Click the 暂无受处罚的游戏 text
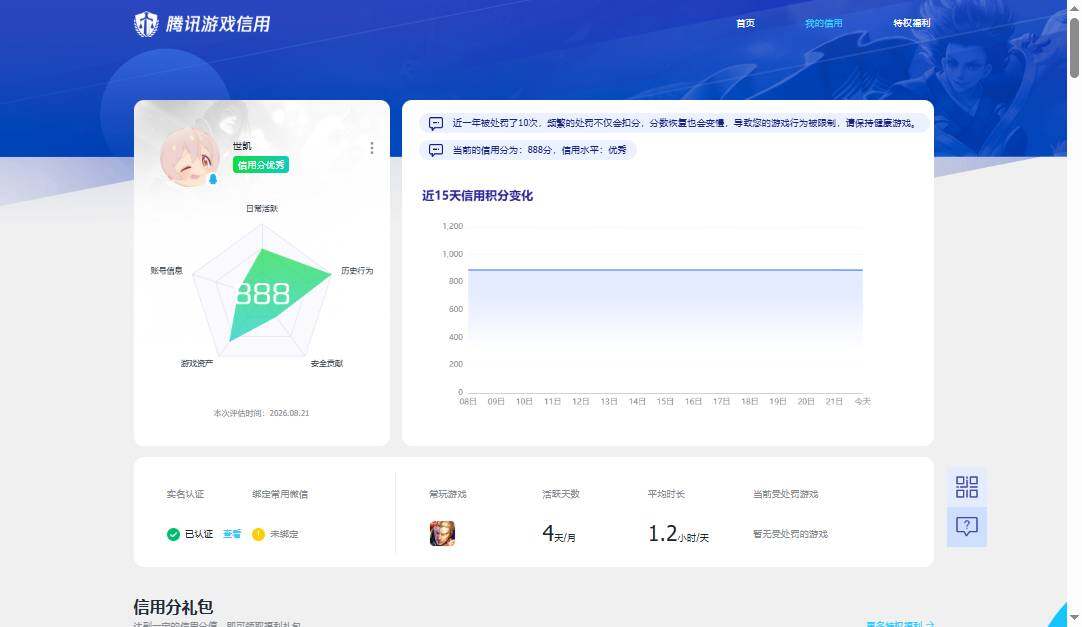Image resolution: width=1082 pixels, height=627 pixels. click(x=790, y=535)
